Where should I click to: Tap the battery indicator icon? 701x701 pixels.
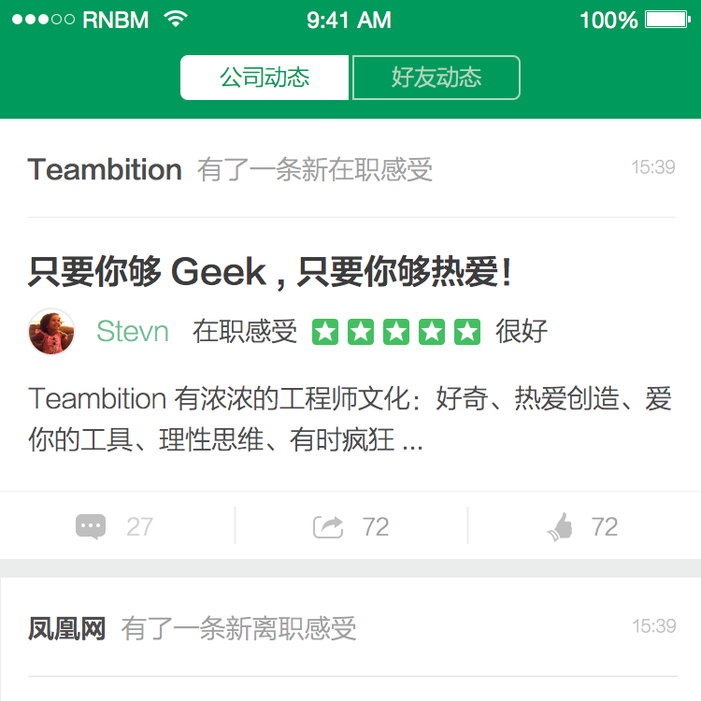[668, 20]
